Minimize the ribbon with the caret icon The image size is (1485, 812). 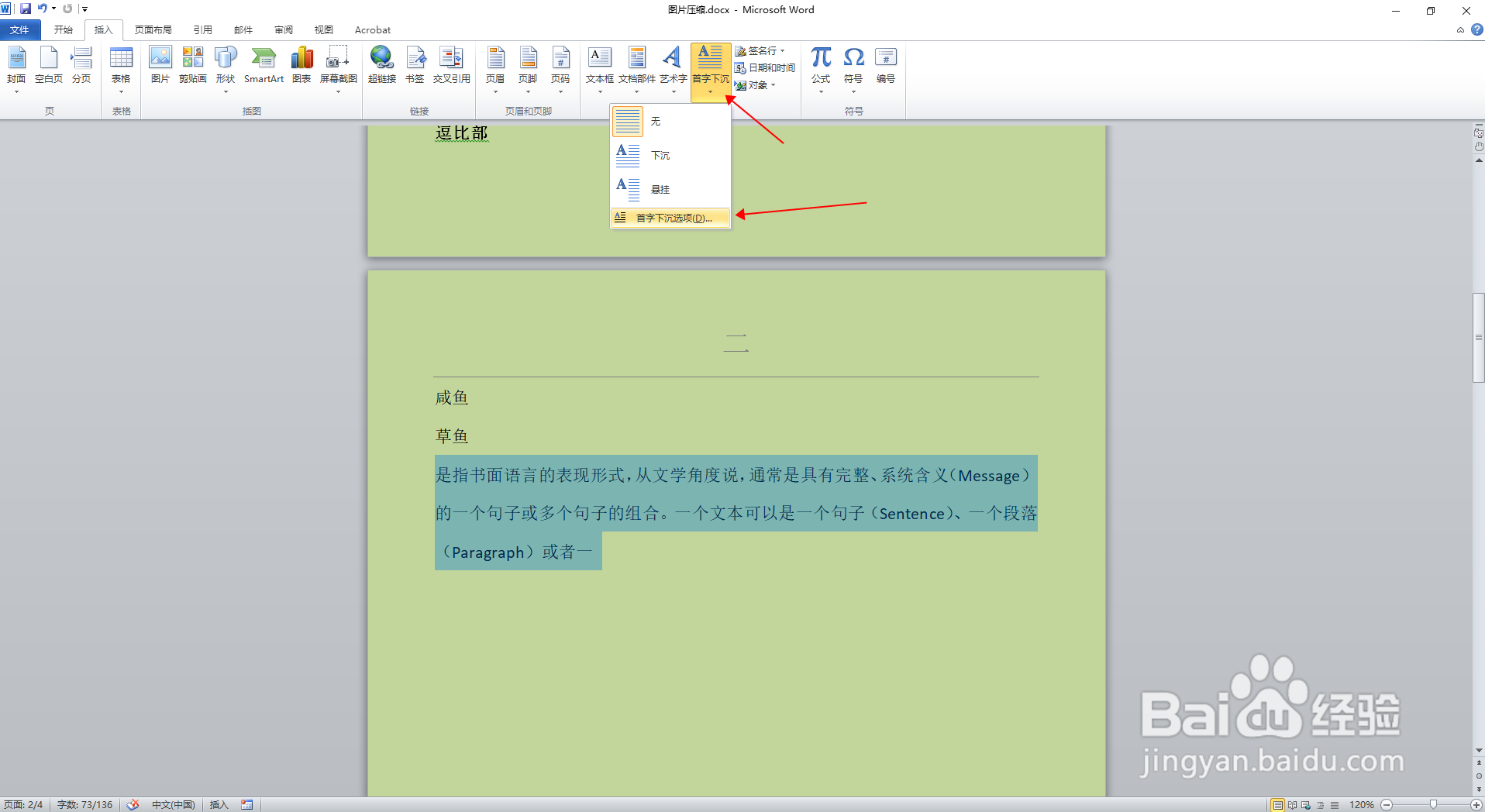(x=1460, y=30)
